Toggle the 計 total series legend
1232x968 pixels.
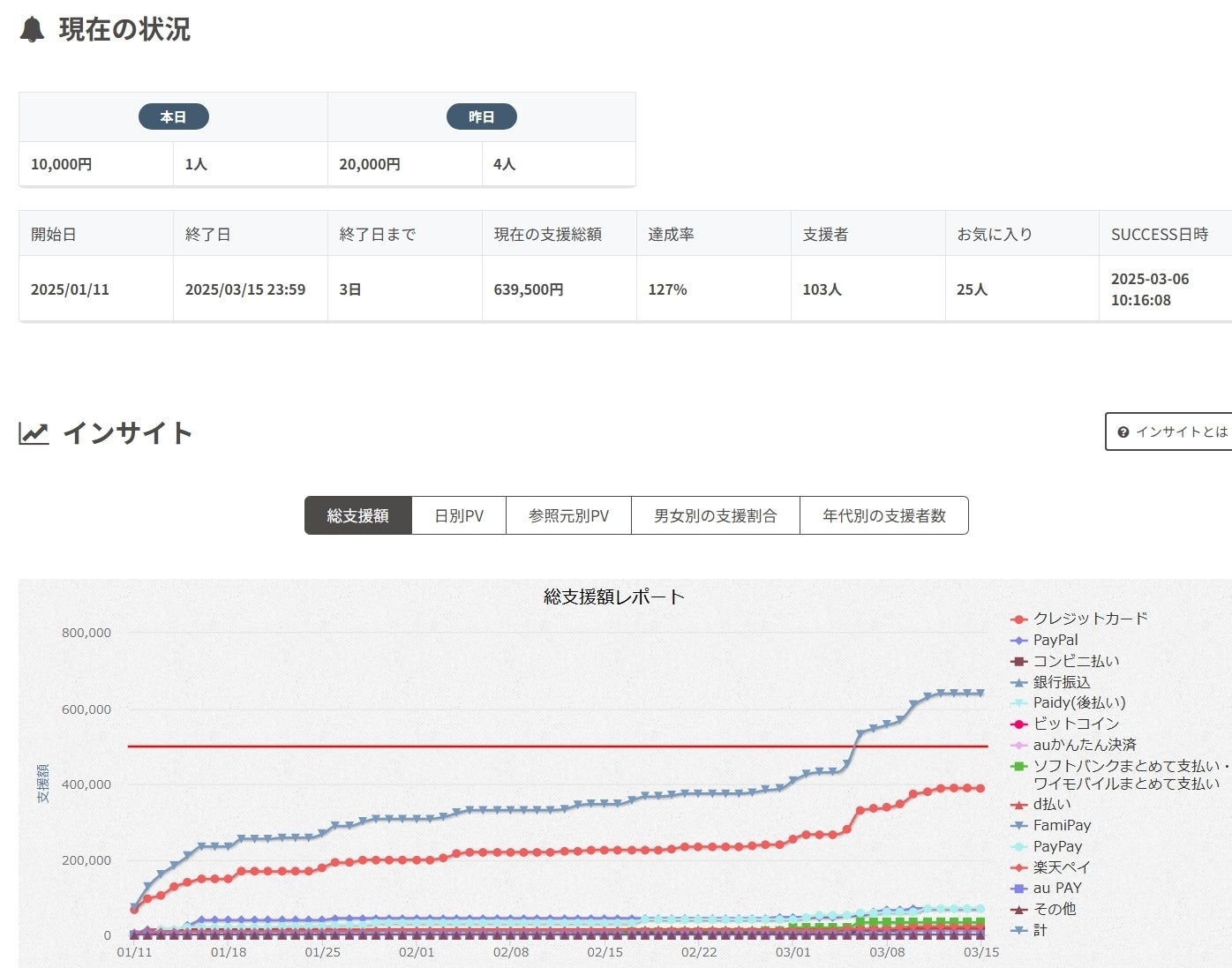pyautogui.click(x=1040, y=930)
